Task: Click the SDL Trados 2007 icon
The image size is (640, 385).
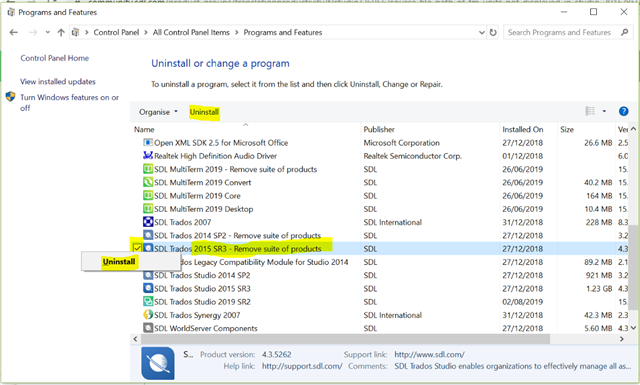Action: point(148,222)
